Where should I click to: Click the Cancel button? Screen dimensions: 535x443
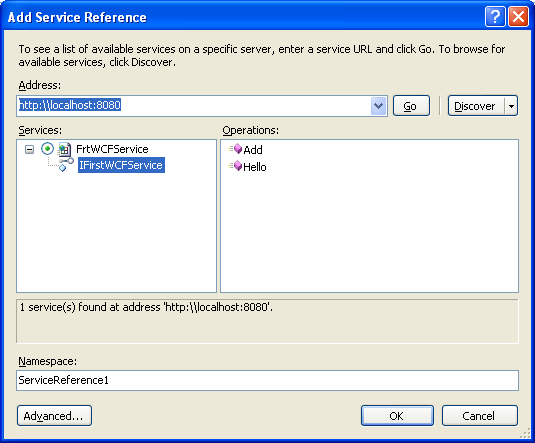pos(480,416)
